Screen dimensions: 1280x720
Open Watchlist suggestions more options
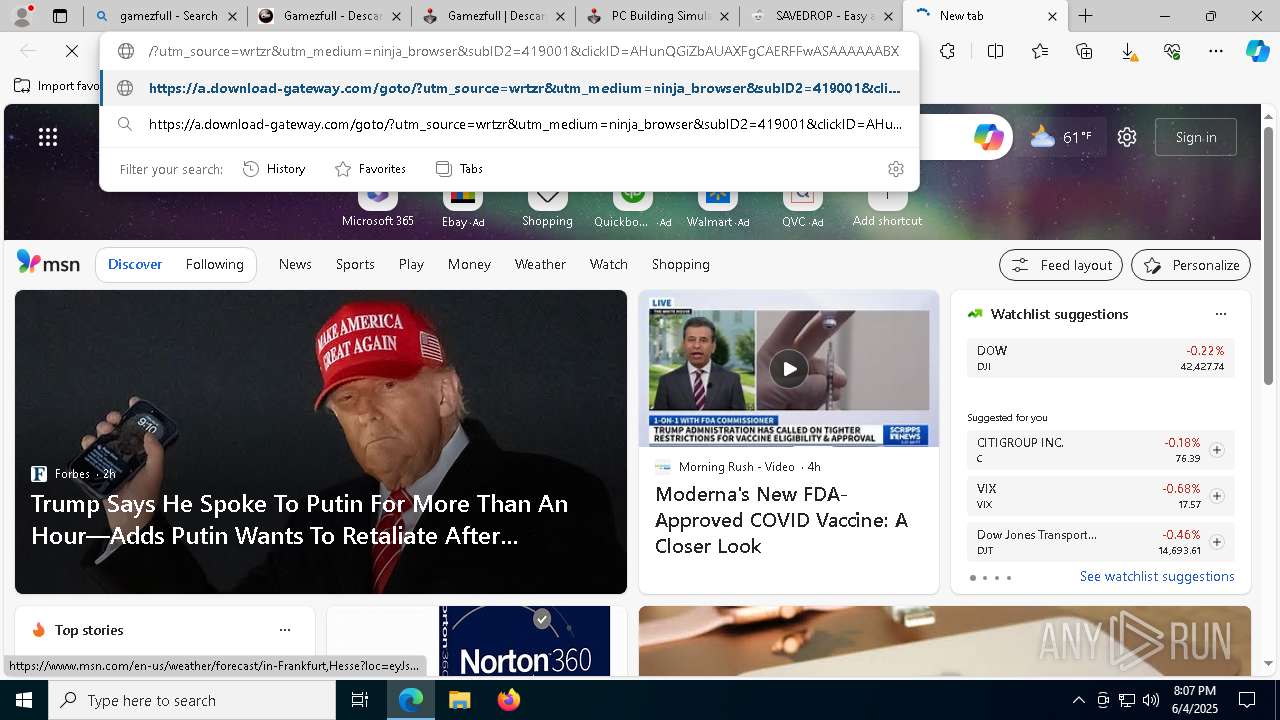[x=1220, y=314]
